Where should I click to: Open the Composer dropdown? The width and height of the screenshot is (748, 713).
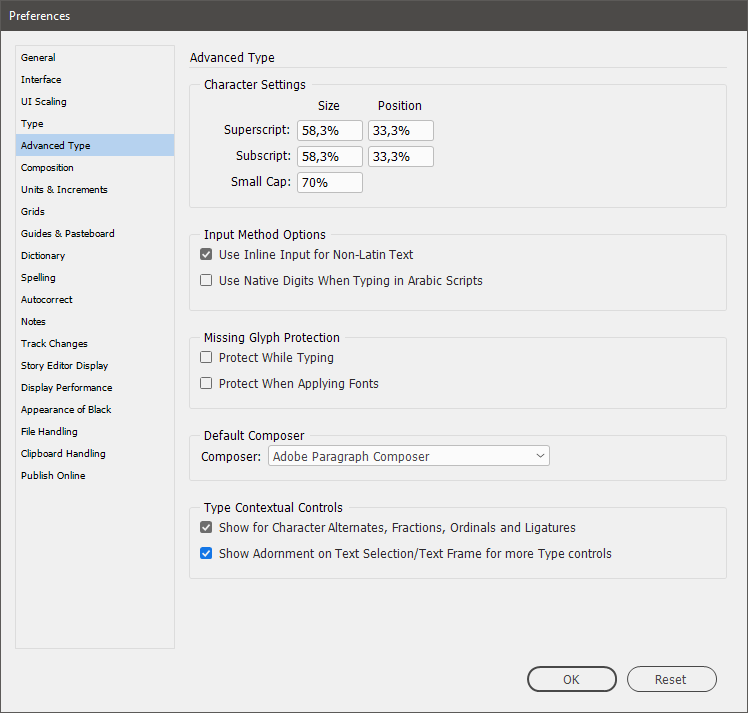[409, 457]
